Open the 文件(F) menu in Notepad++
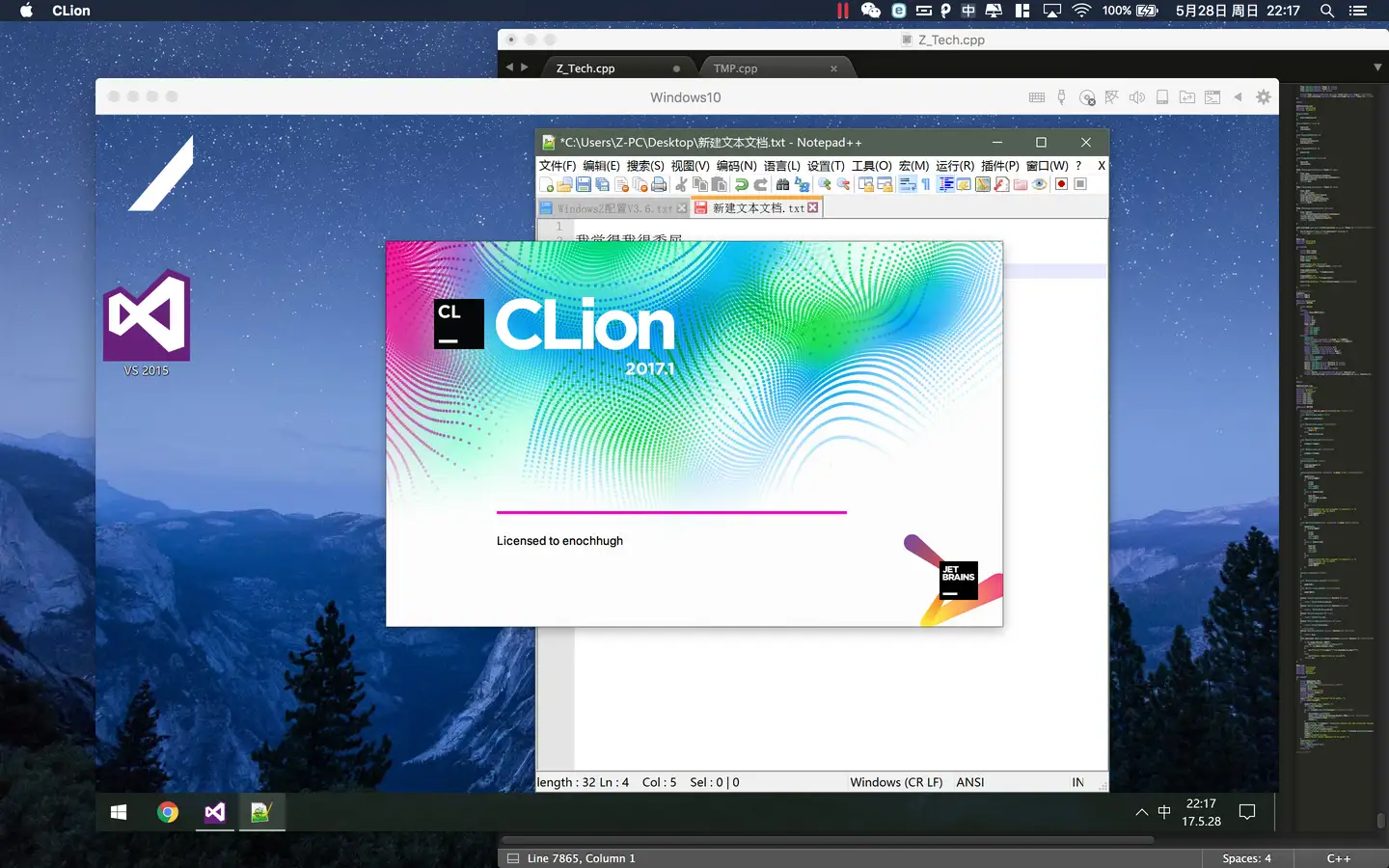 558,166
